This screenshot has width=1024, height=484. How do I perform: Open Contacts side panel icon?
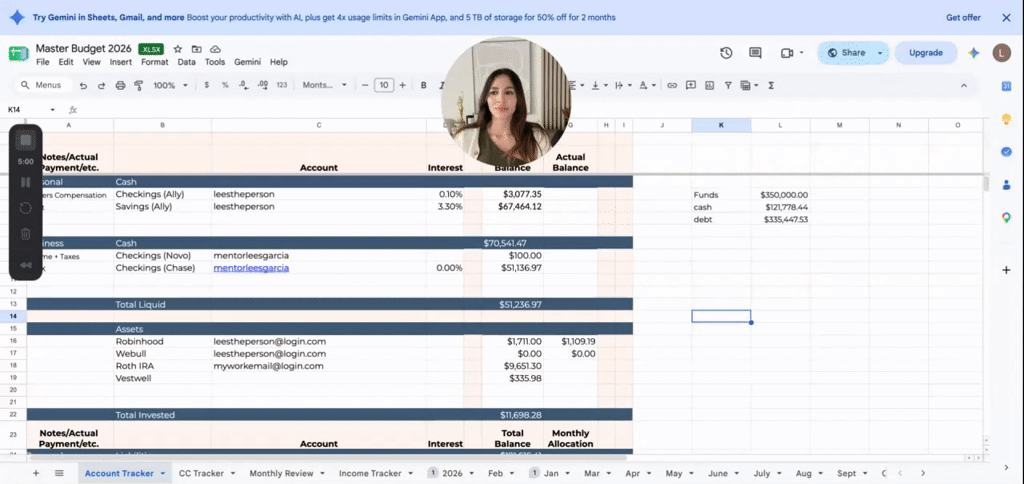pyautogui.click(x=1006, y=184)
